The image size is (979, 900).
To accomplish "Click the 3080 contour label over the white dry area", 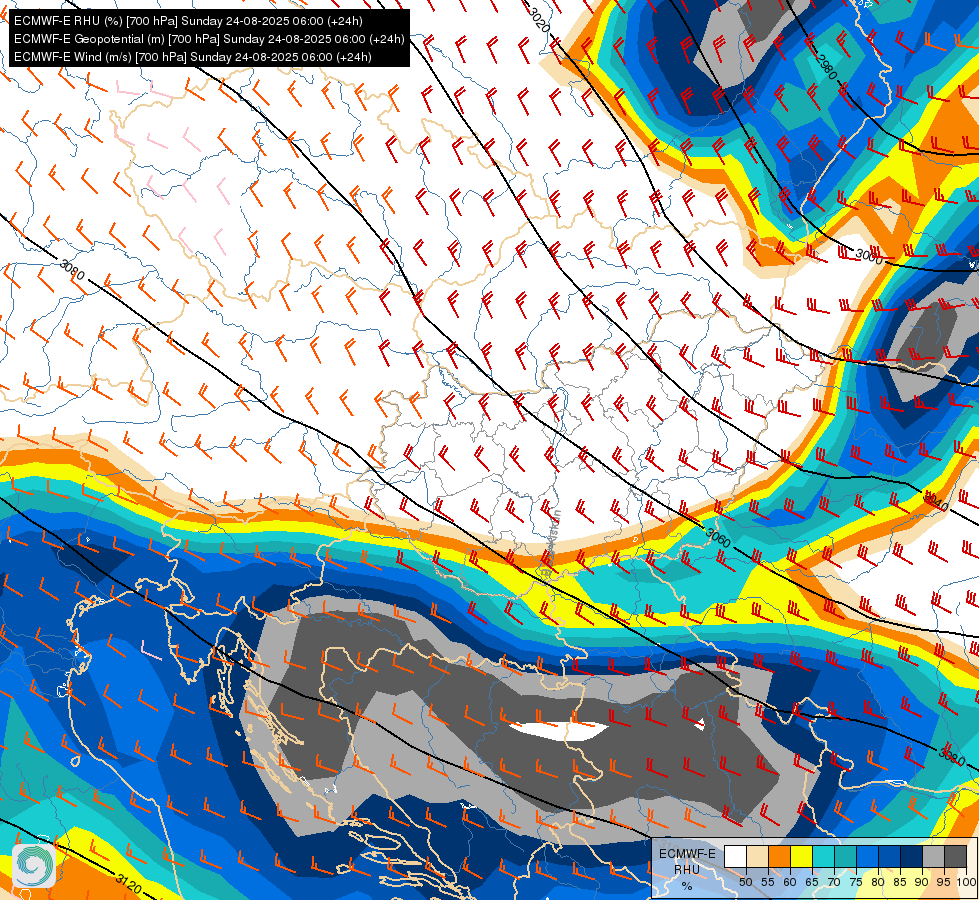I will (72, 269).
